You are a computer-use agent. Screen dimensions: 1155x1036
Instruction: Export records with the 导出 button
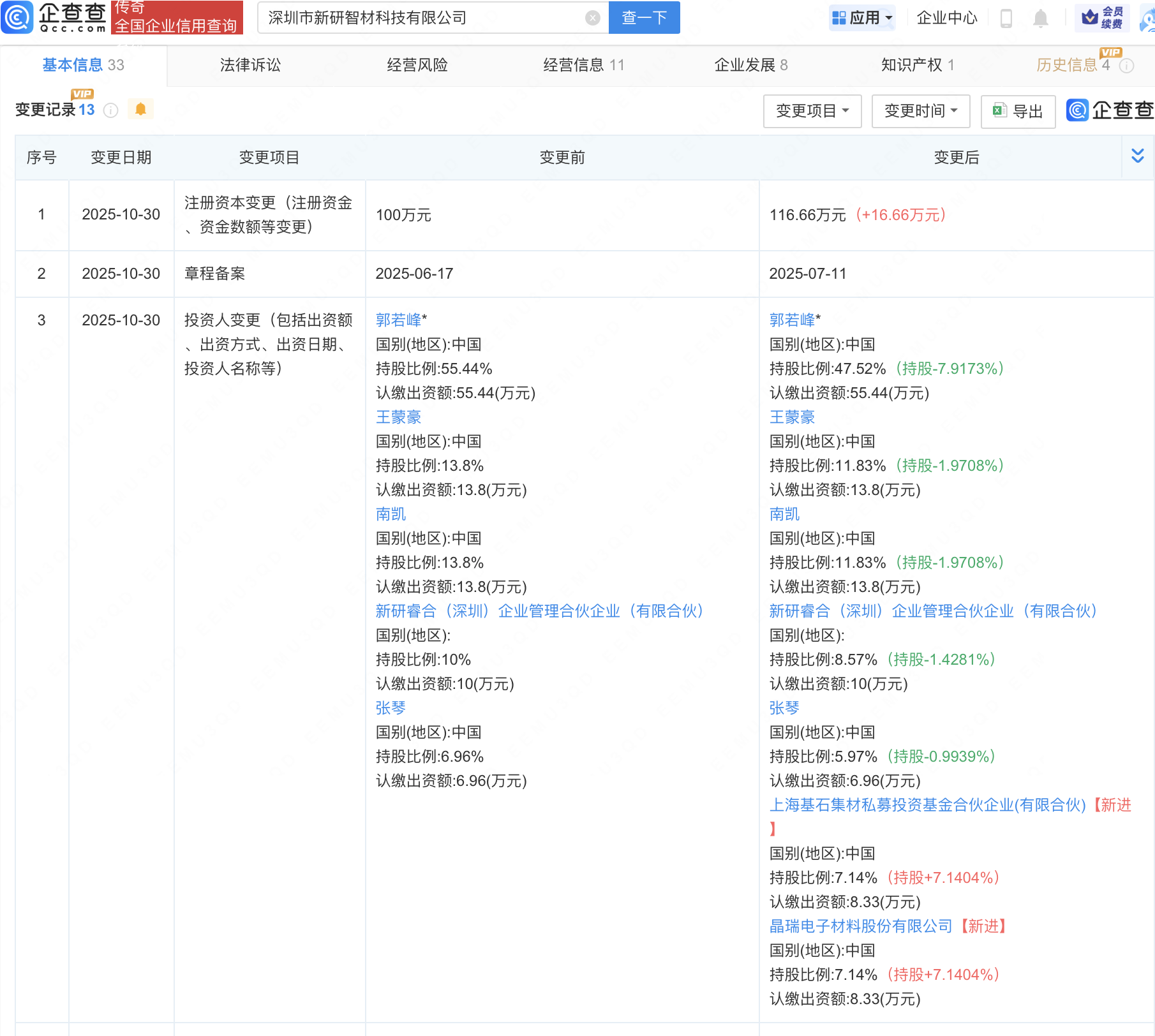point(1018,111)
